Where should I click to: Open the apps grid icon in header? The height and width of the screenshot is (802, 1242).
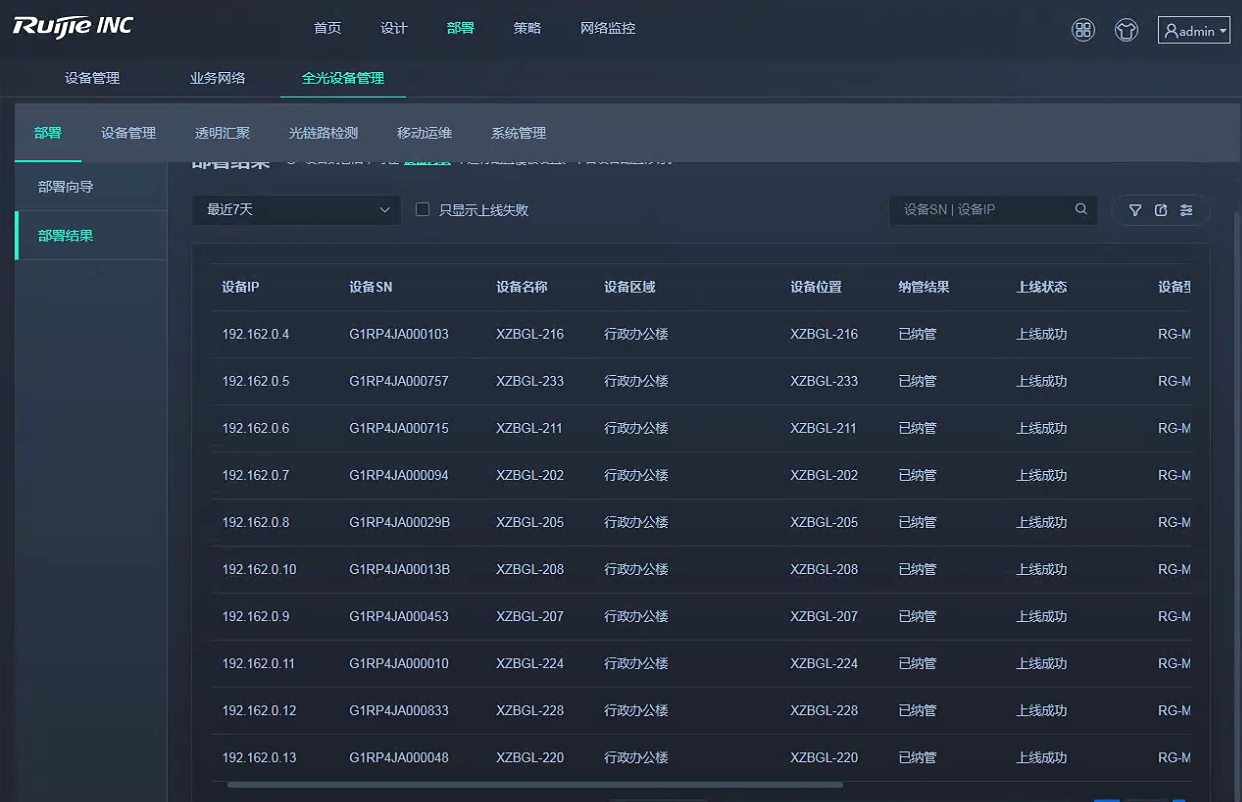1083,30
